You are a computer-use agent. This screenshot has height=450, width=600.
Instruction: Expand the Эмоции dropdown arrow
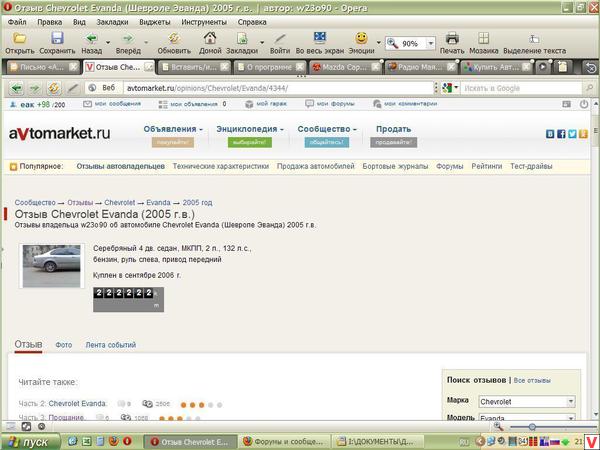[378, 42]
